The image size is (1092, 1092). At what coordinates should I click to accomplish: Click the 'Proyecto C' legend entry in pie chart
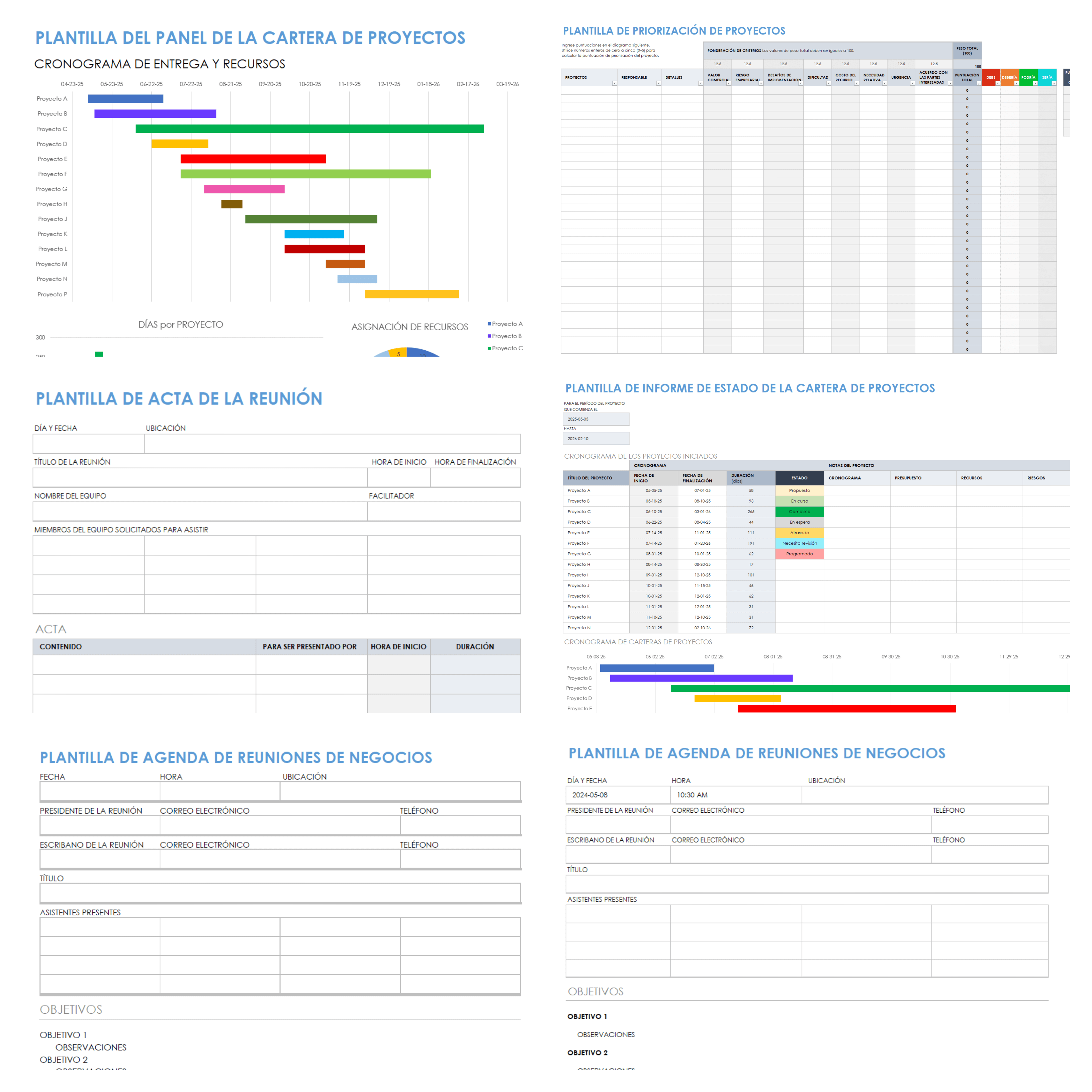[505, 348]
